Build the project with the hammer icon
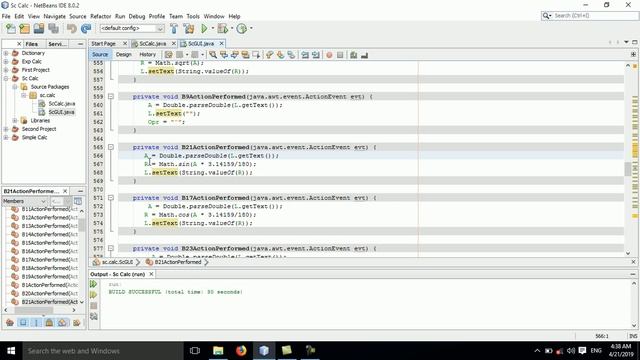The height and width of the screenshot is (360, 640). click(174, 29)
